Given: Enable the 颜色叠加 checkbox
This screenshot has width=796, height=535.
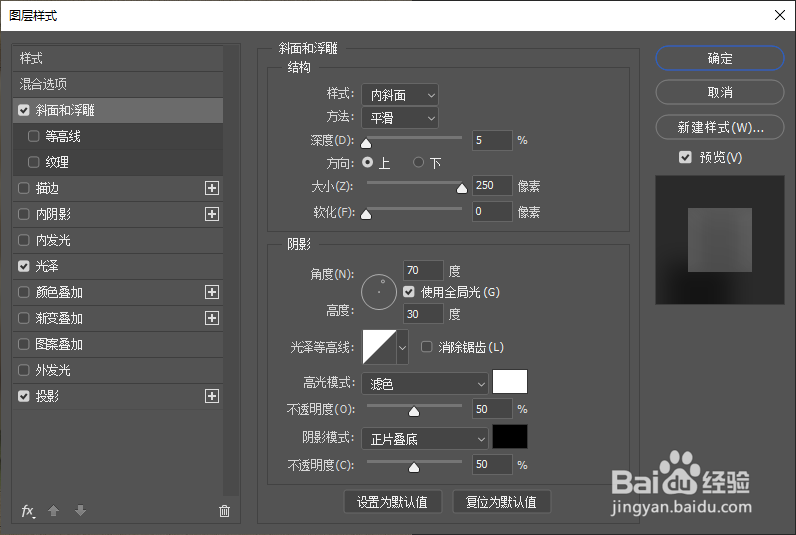Looking at the screenshot, I should click(24, 292).
